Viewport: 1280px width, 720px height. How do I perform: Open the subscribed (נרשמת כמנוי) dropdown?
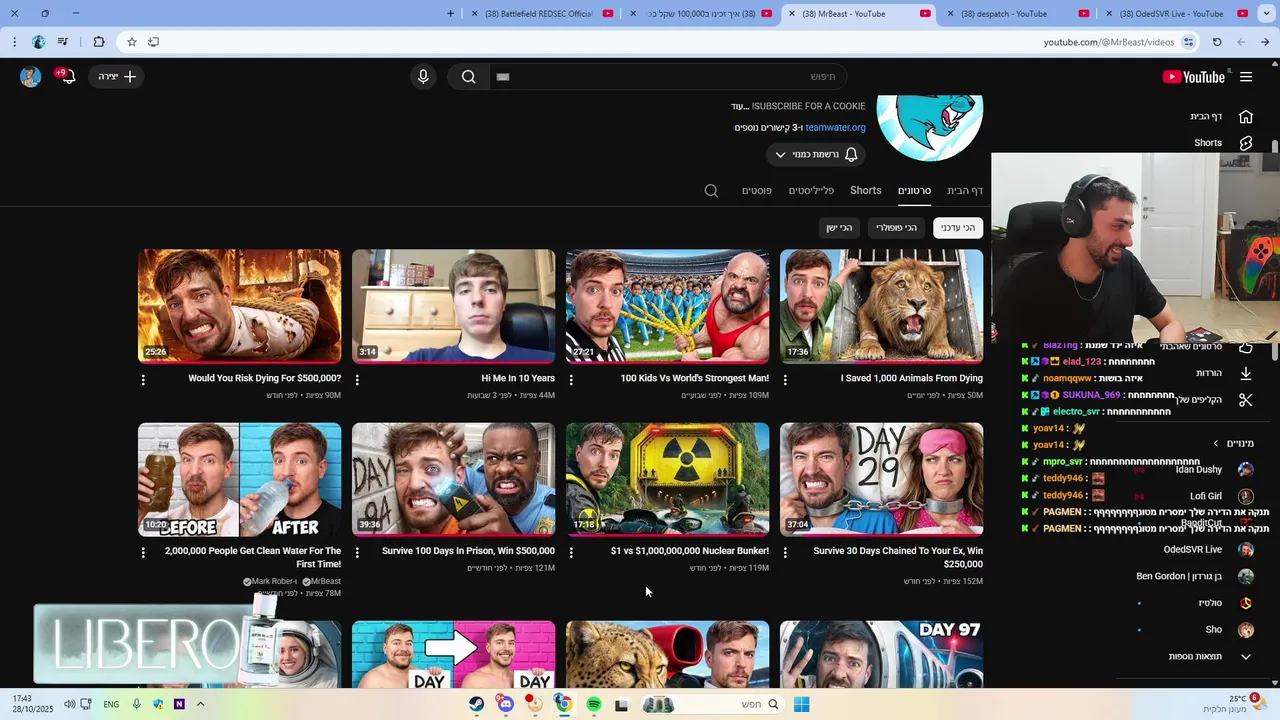coord(816,154)
